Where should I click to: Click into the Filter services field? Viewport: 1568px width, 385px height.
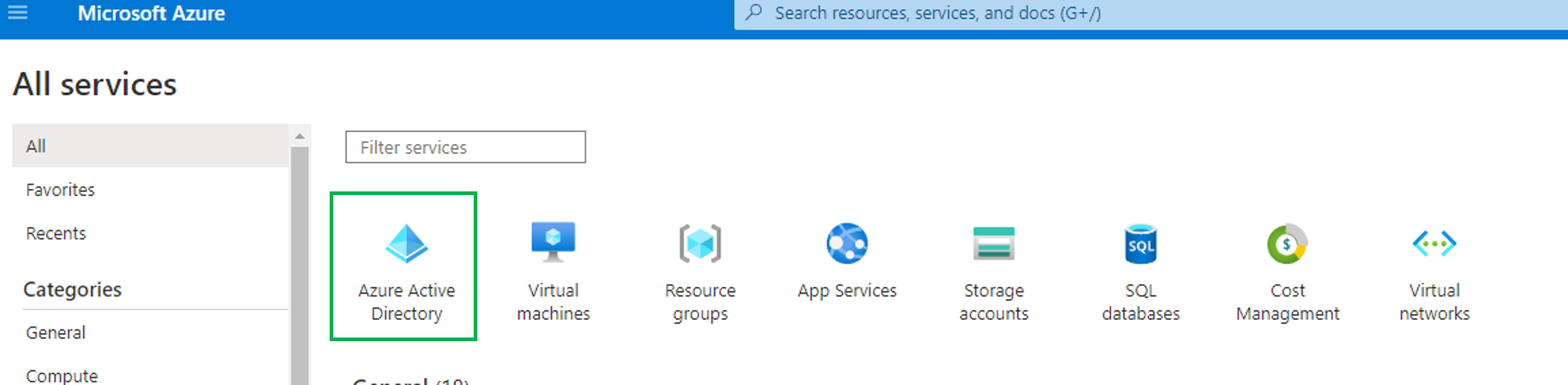point(466,147)
